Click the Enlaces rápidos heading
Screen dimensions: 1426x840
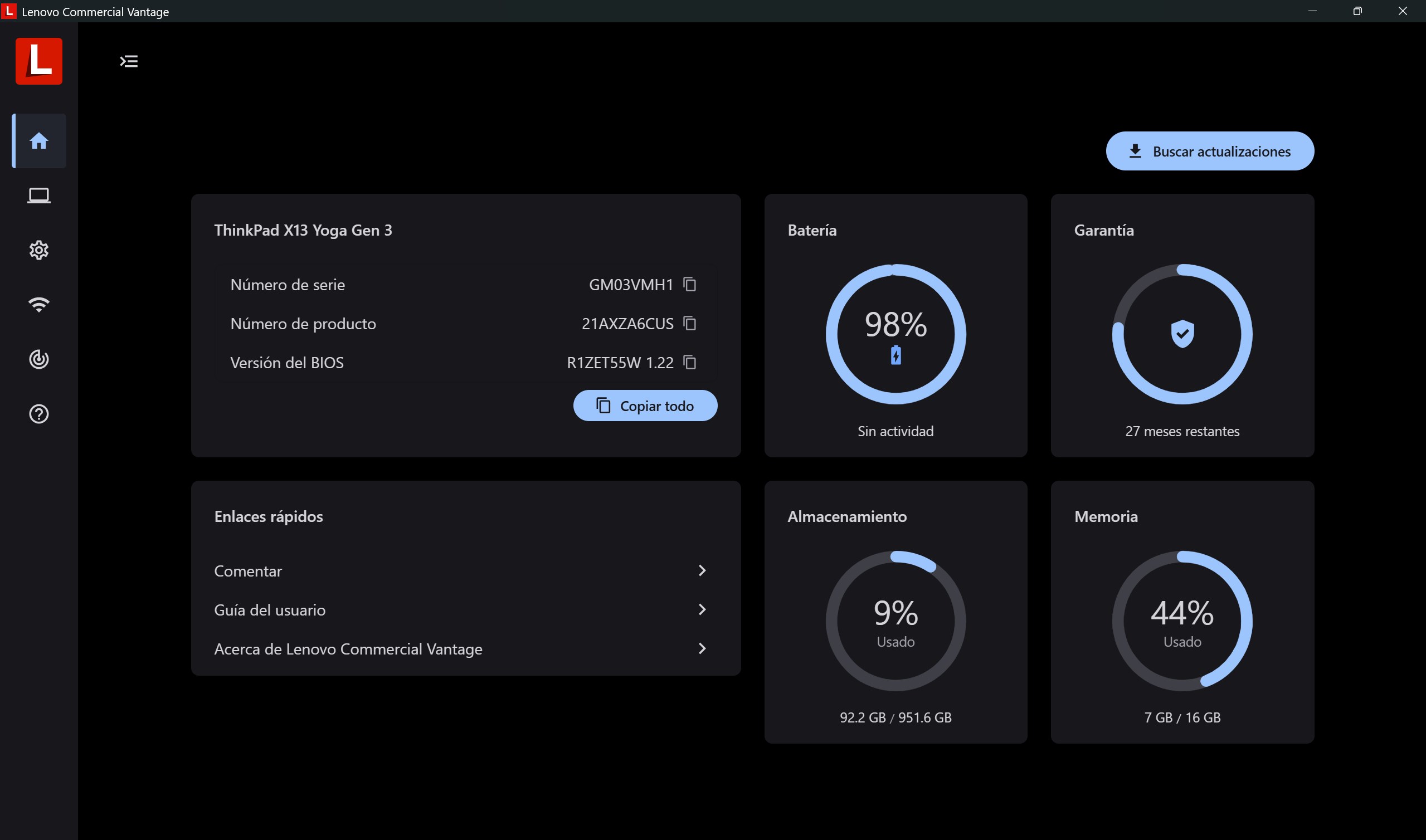point(269,516)
